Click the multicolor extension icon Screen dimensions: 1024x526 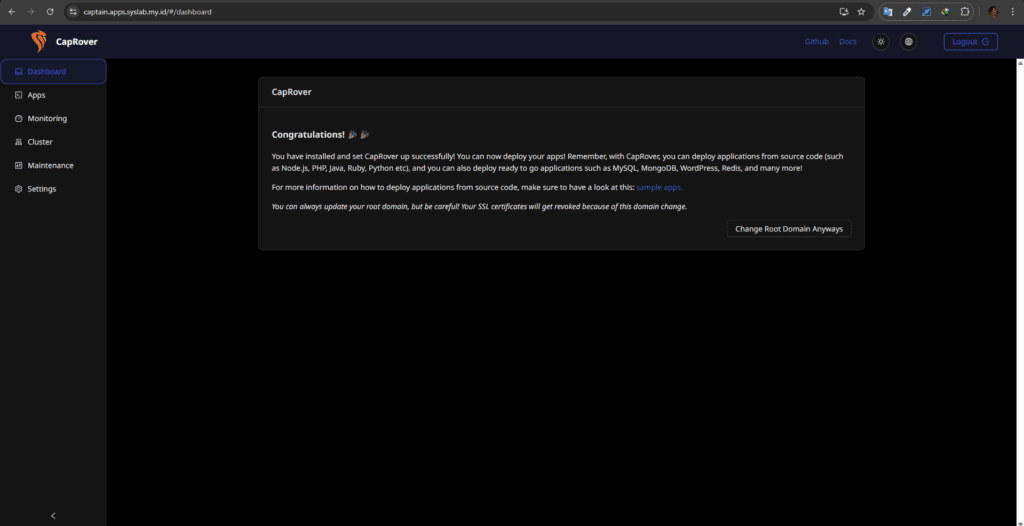click(945, 12)
